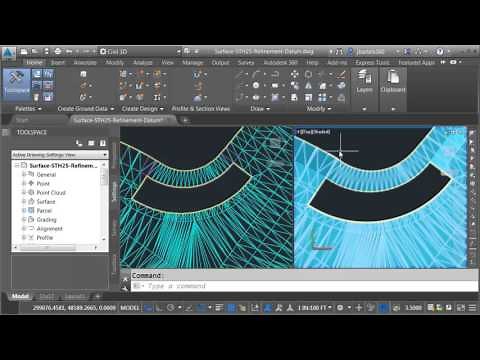Click the Plot icon in quick access toolbar
Image resolution: width=480 pixels, height=360 pixels.
point(58,51)
